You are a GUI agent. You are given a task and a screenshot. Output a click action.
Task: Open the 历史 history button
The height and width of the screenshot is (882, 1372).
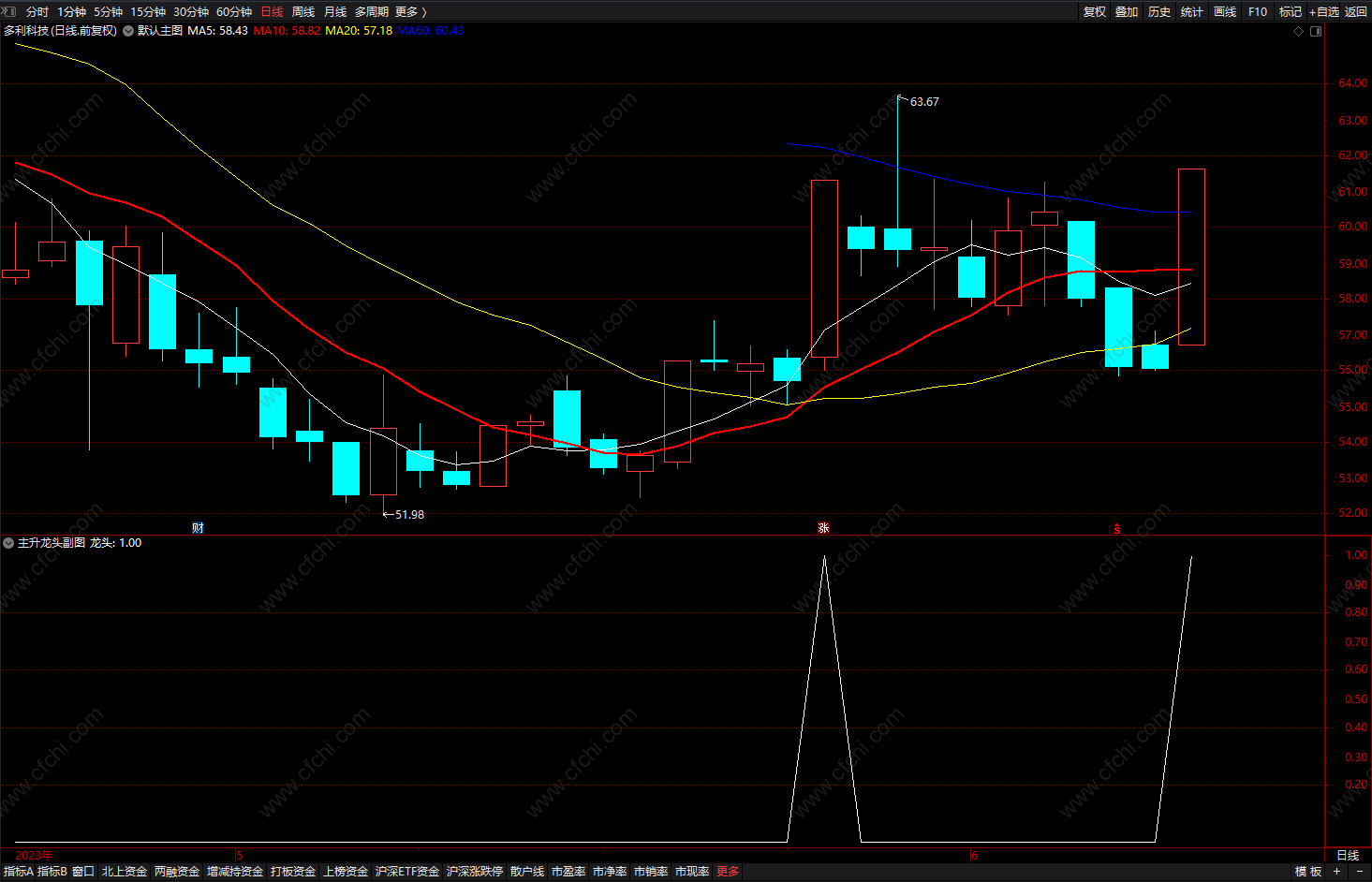(1159, 12)
